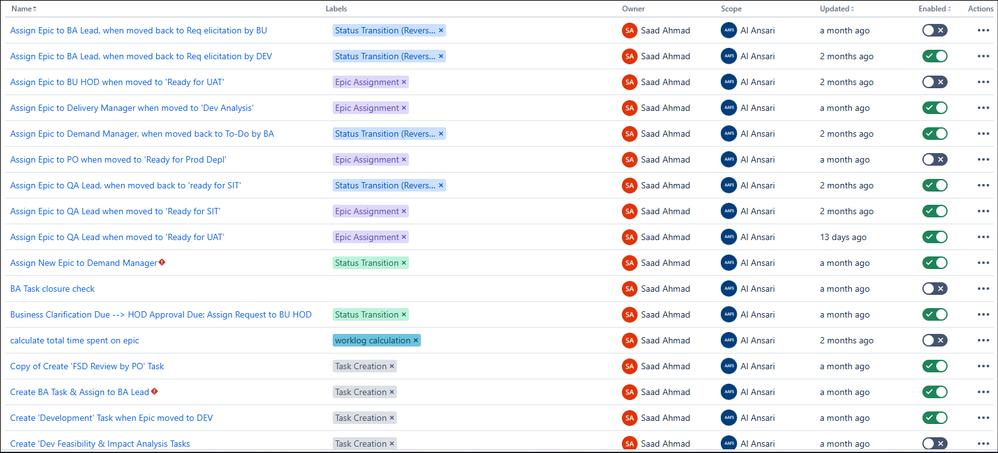This screenshot has width=998, height=453.
Task: Remove Epic Assignment label from 'Delivery Manager' row
Action: coord(404,108)
